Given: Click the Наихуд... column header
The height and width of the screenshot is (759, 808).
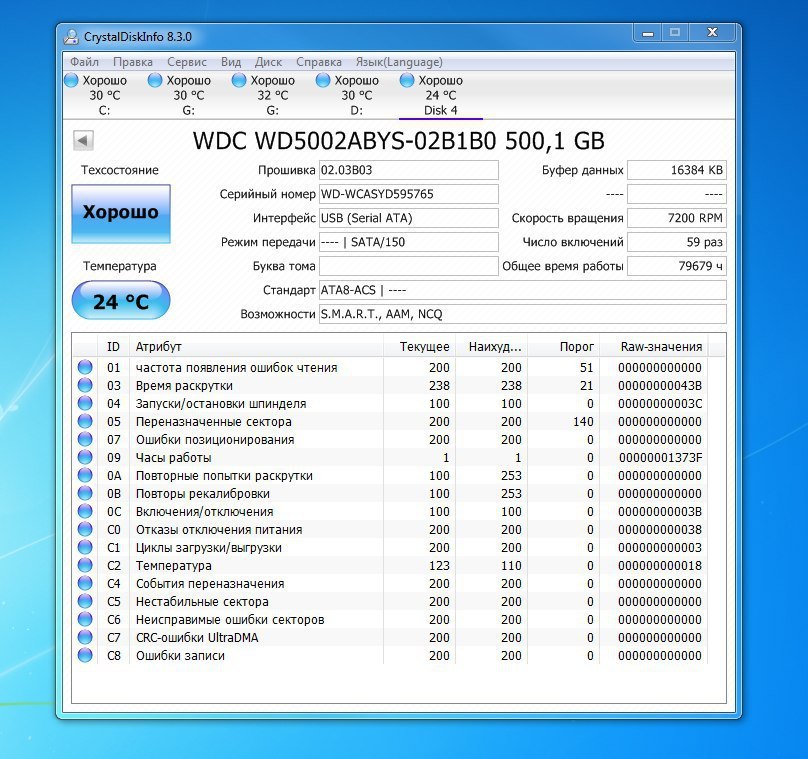Looking at the screenshot, I should coord(491,347).
